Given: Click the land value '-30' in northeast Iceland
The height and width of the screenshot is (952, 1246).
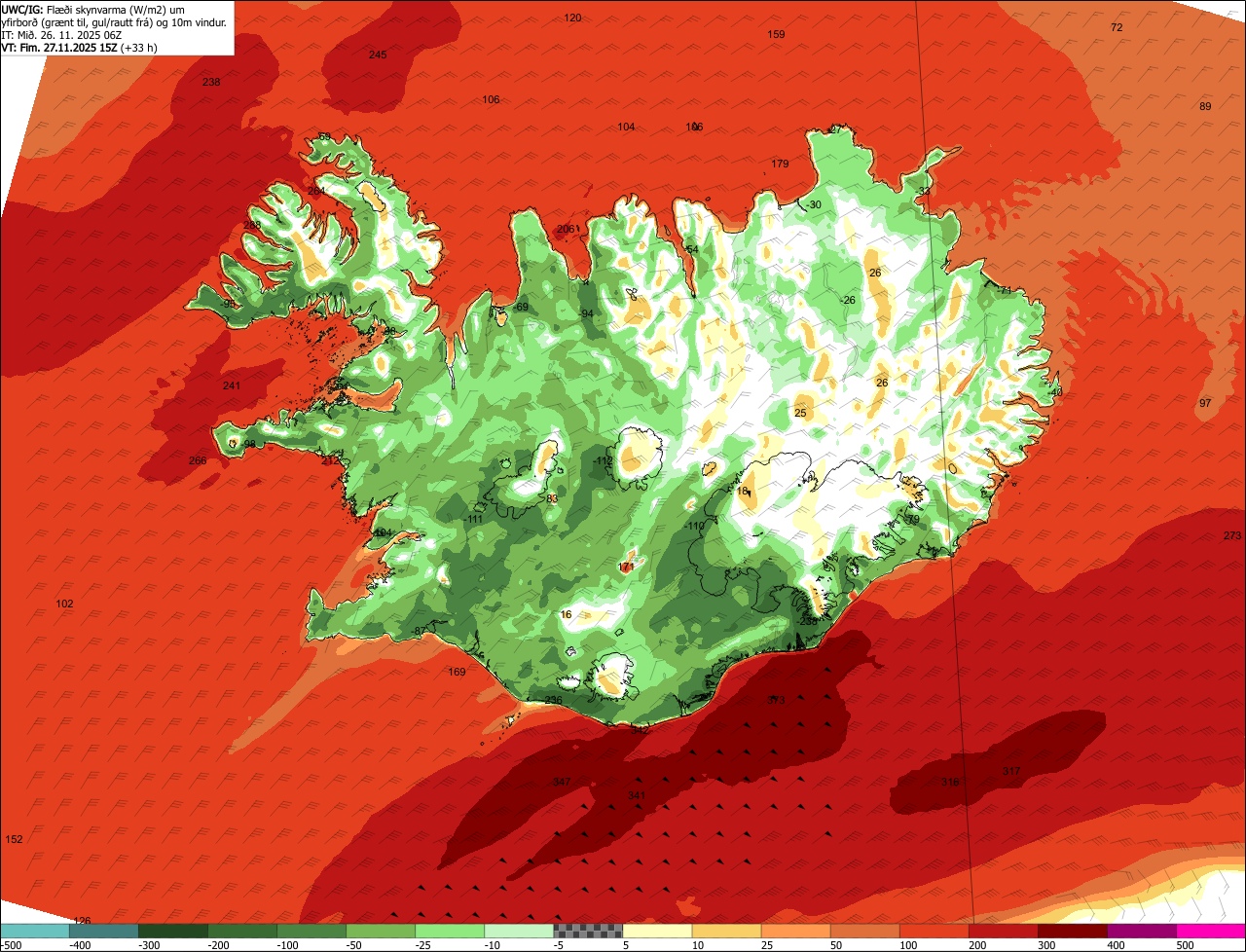Looking at the screenshot, I should coord(814,205).
